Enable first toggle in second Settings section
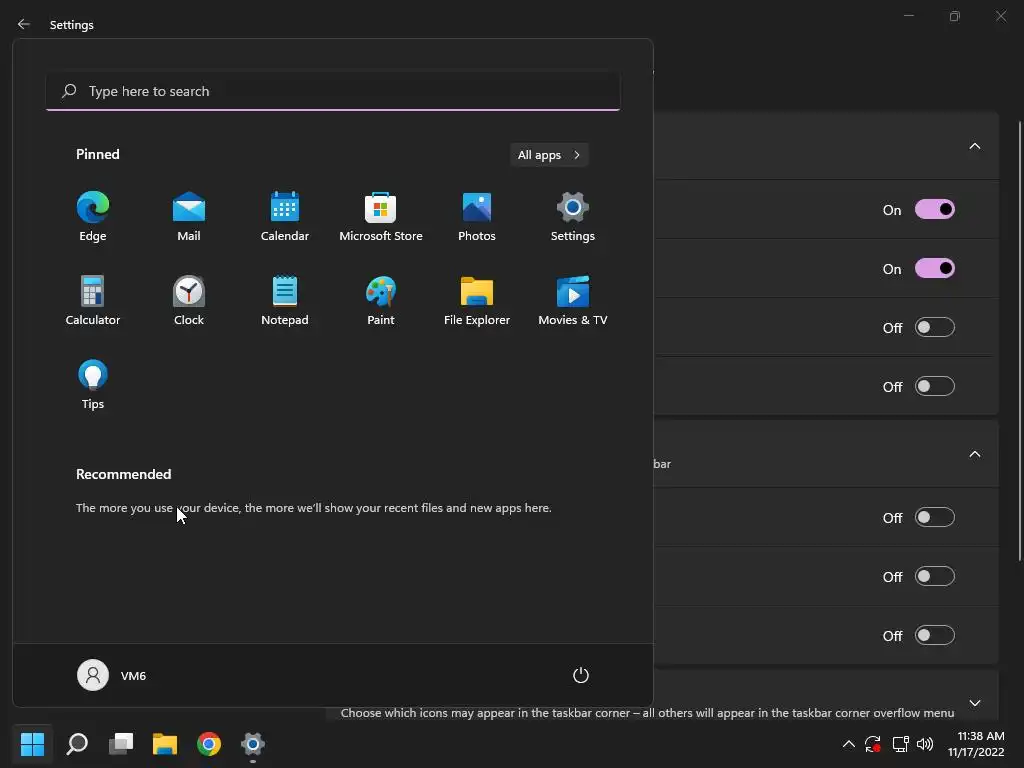1024x768 pixels. point(935,517)
